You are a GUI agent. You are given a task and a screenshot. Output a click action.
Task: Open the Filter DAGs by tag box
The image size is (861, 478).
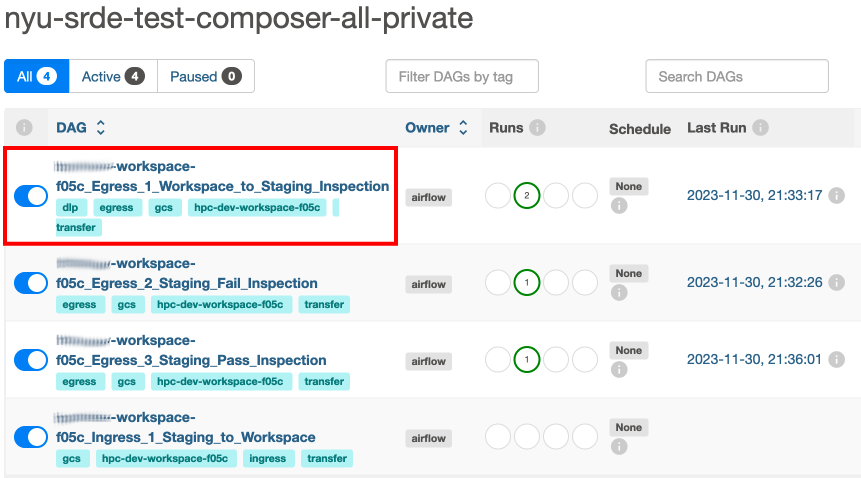click(x=462, y=76)
